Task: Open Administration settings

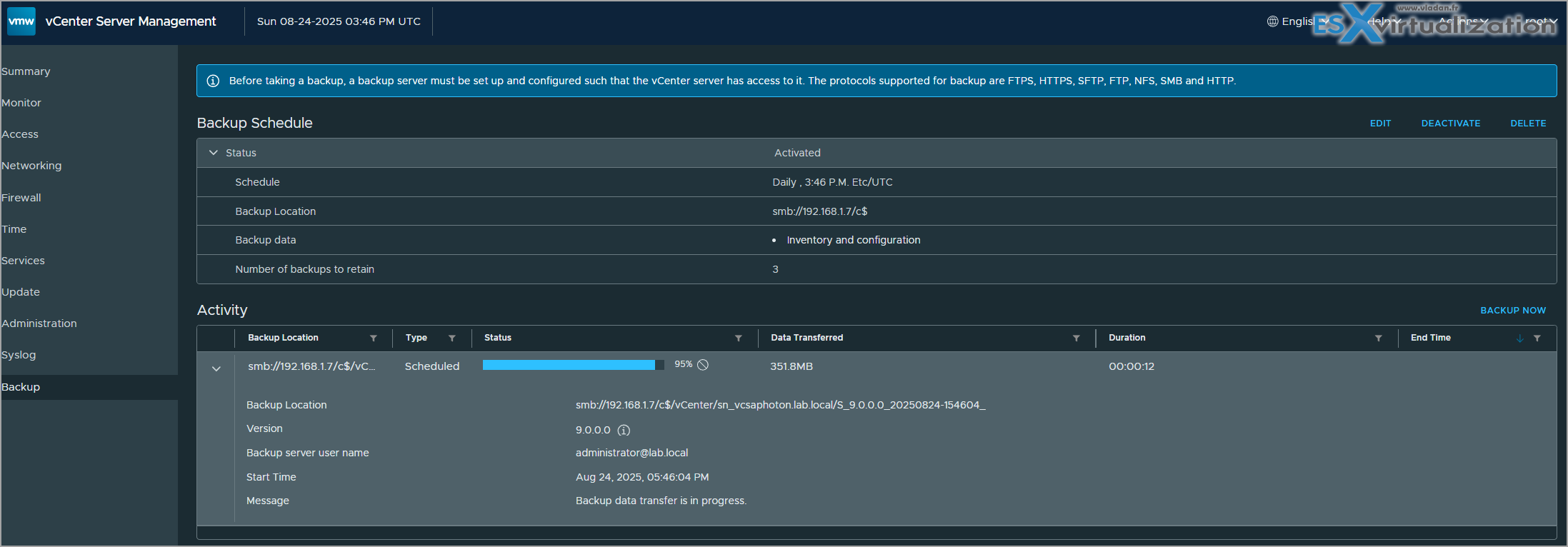Action: point(39,323)
